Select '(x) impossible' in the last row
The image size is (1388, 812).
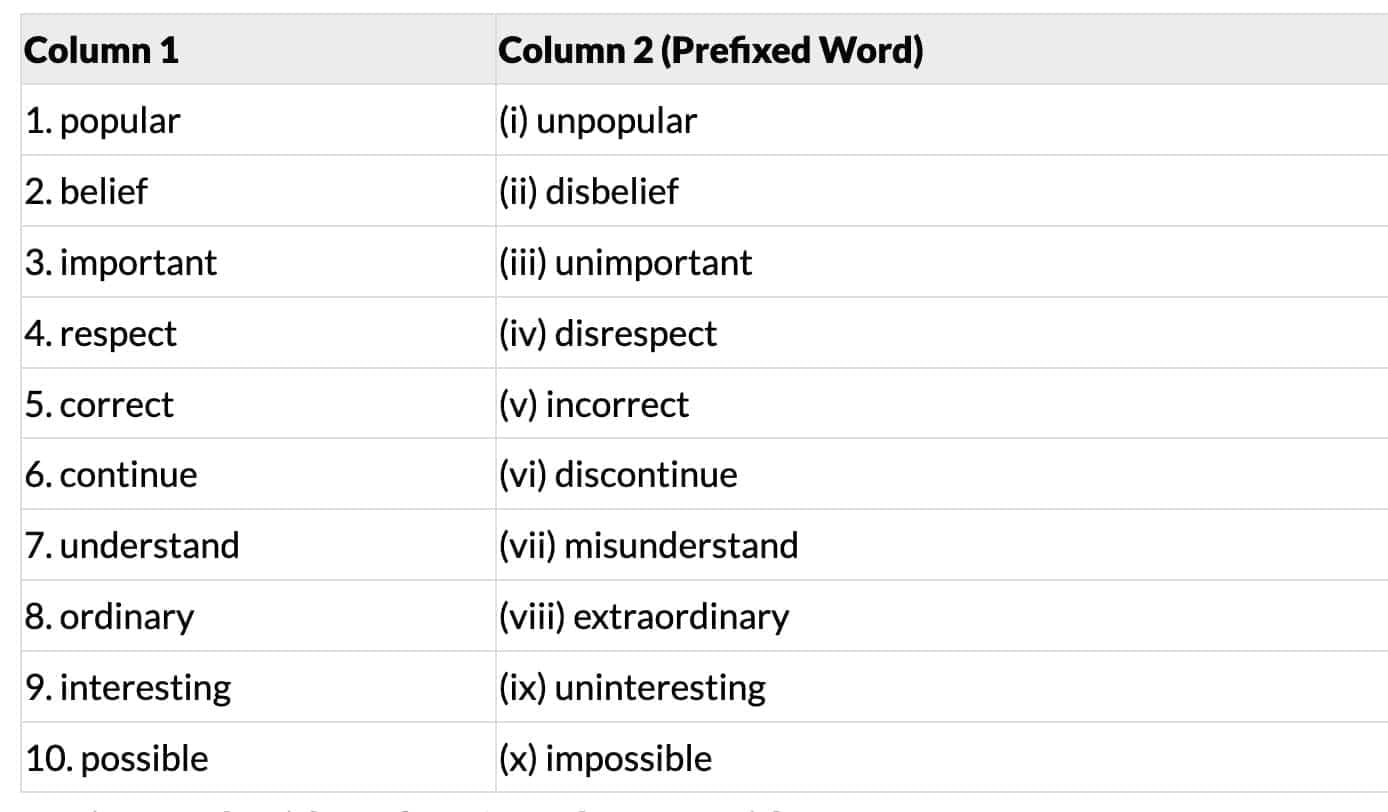605,758
